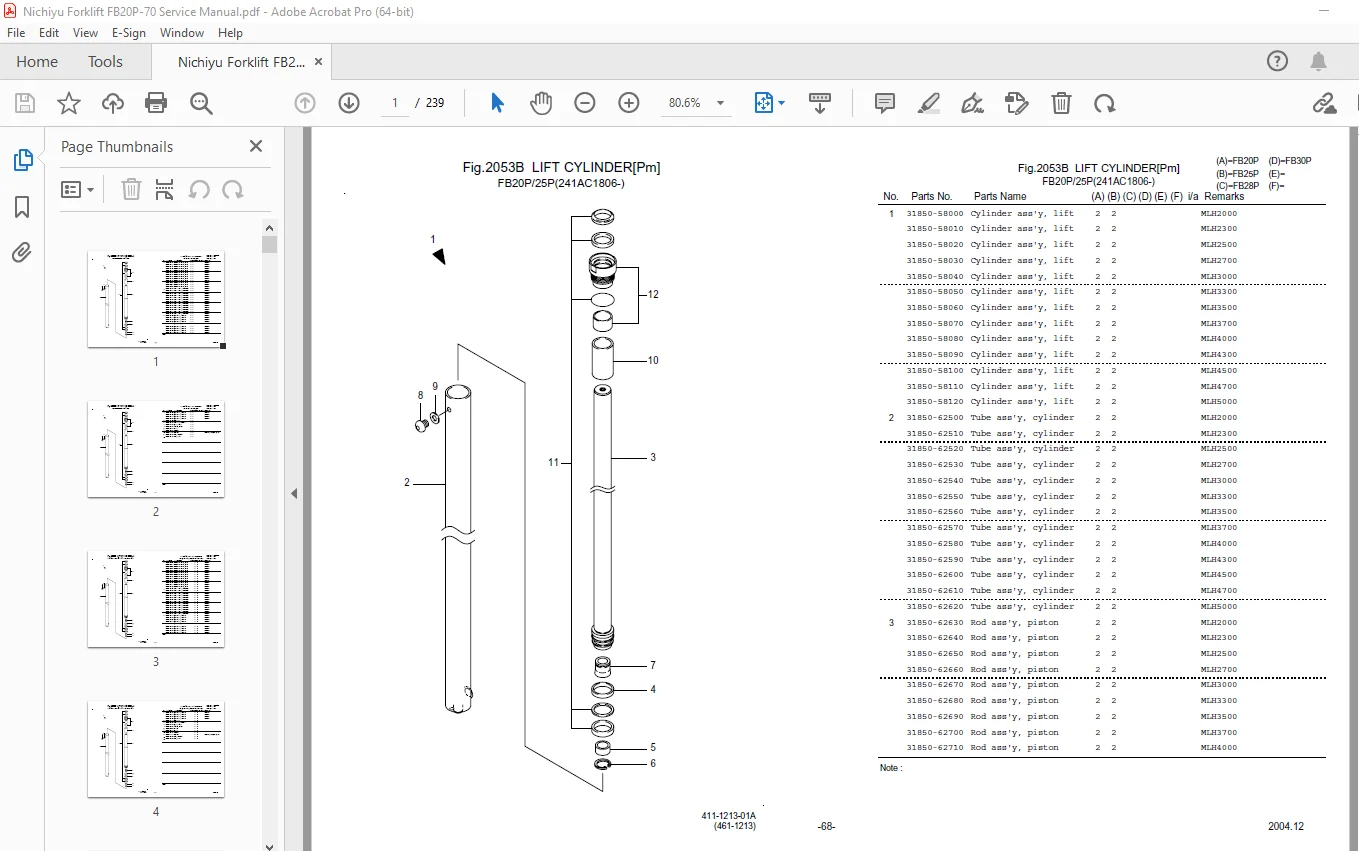The width and height of the screenshot is (1359, 851).
Task: Undo using the Page Thumbnails panel arrow
Action: point(199,189)
